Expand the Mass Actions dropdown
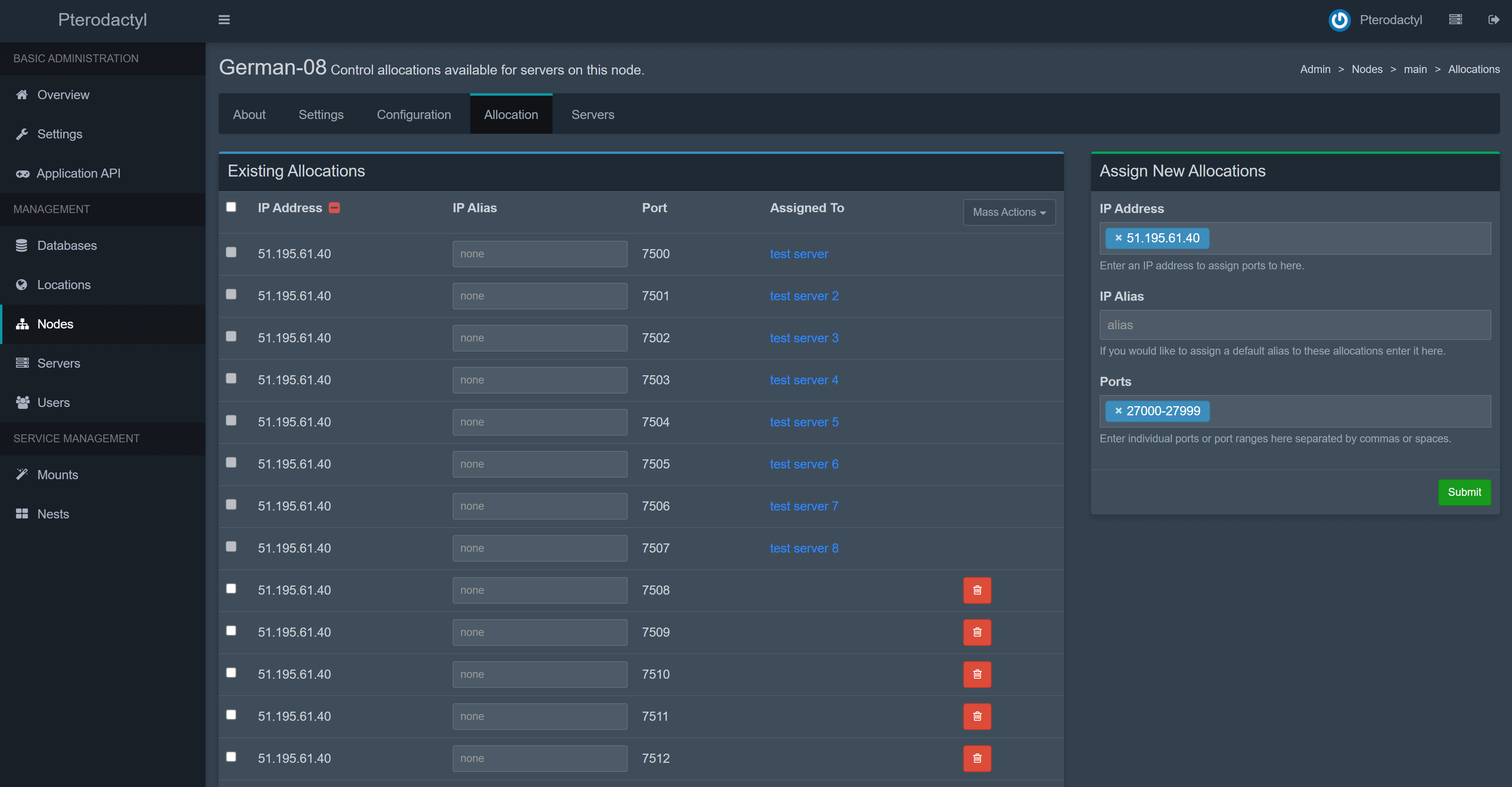The width and height of the screenshot is (1512, 787). (x=1007, y=212)
